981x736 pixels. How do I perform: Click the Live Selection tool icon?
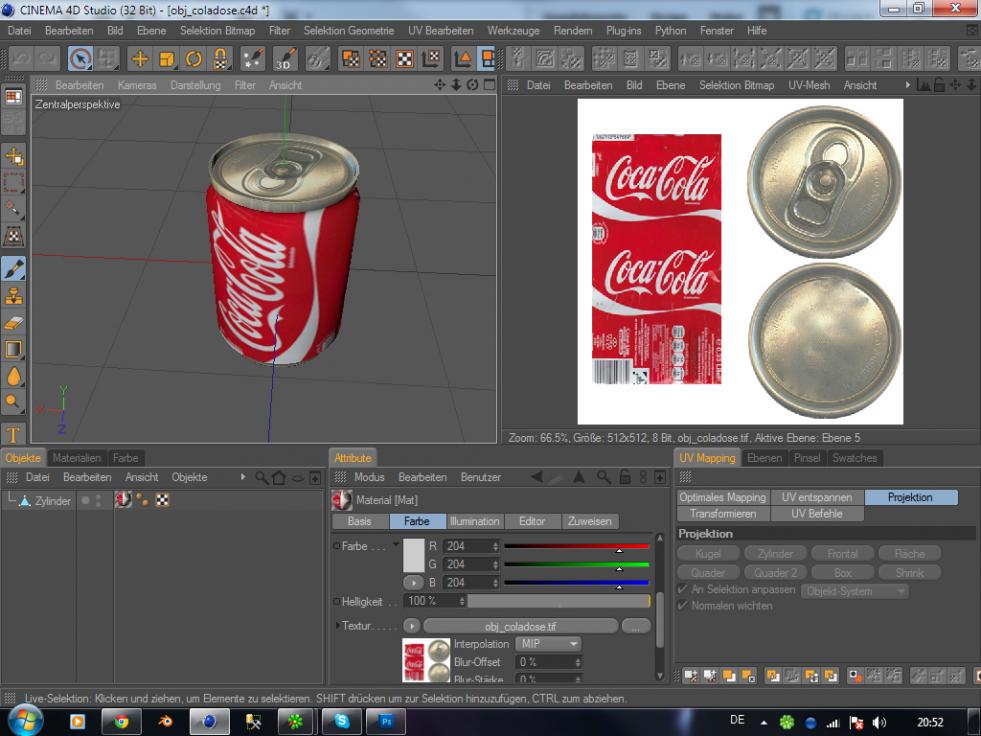[80, 59]
